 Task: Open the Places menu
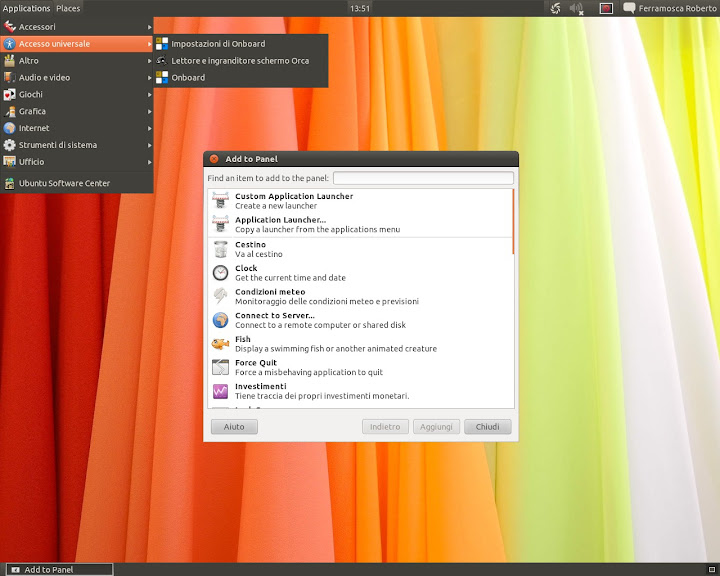[x=68, y=8]
